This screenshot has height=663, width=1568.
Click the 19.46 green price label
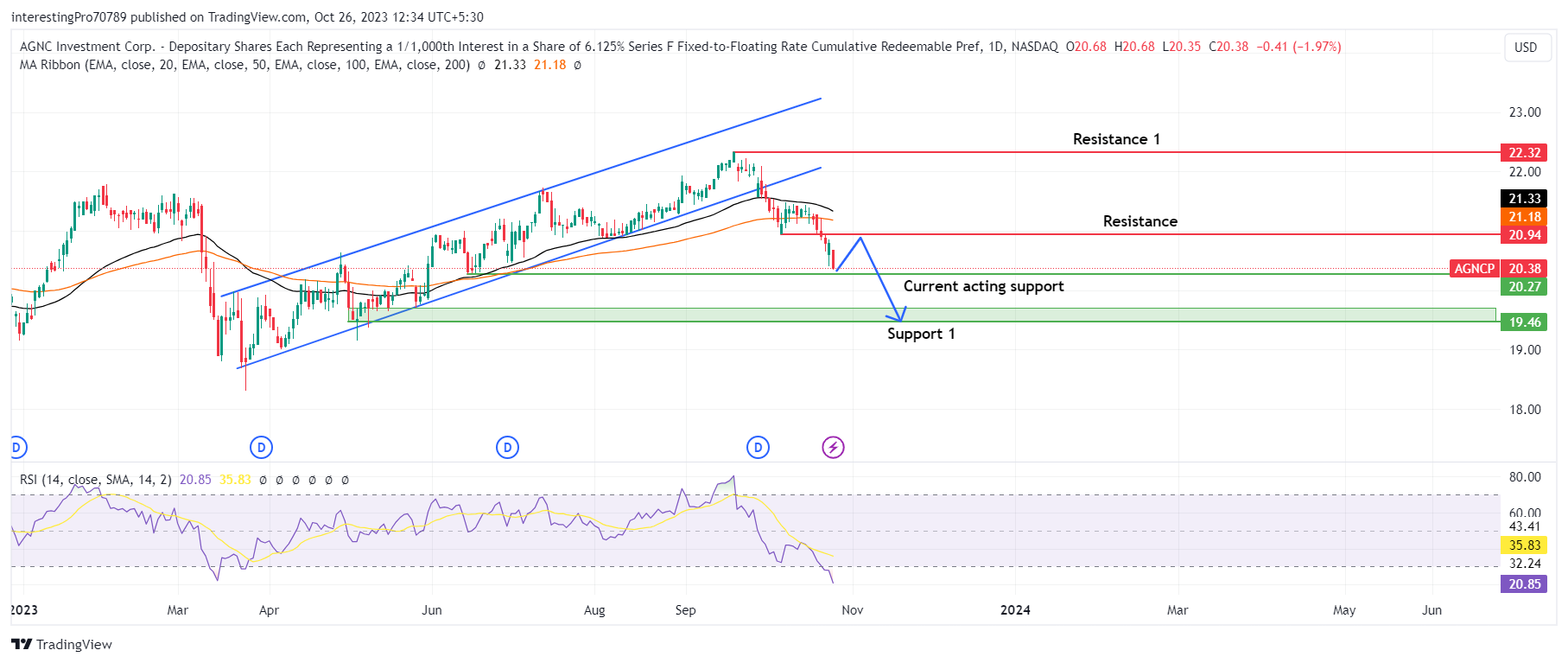(x=1524, y=322)
